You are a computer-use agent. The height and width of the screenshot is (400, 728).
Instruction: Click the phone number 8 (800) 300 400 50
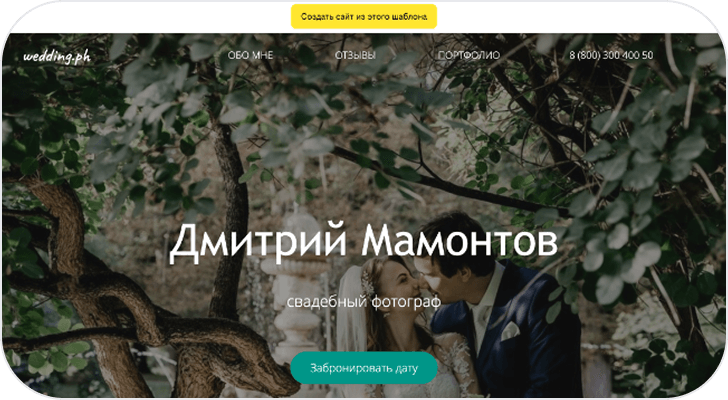pyautogui.click(x=611, y=55)
